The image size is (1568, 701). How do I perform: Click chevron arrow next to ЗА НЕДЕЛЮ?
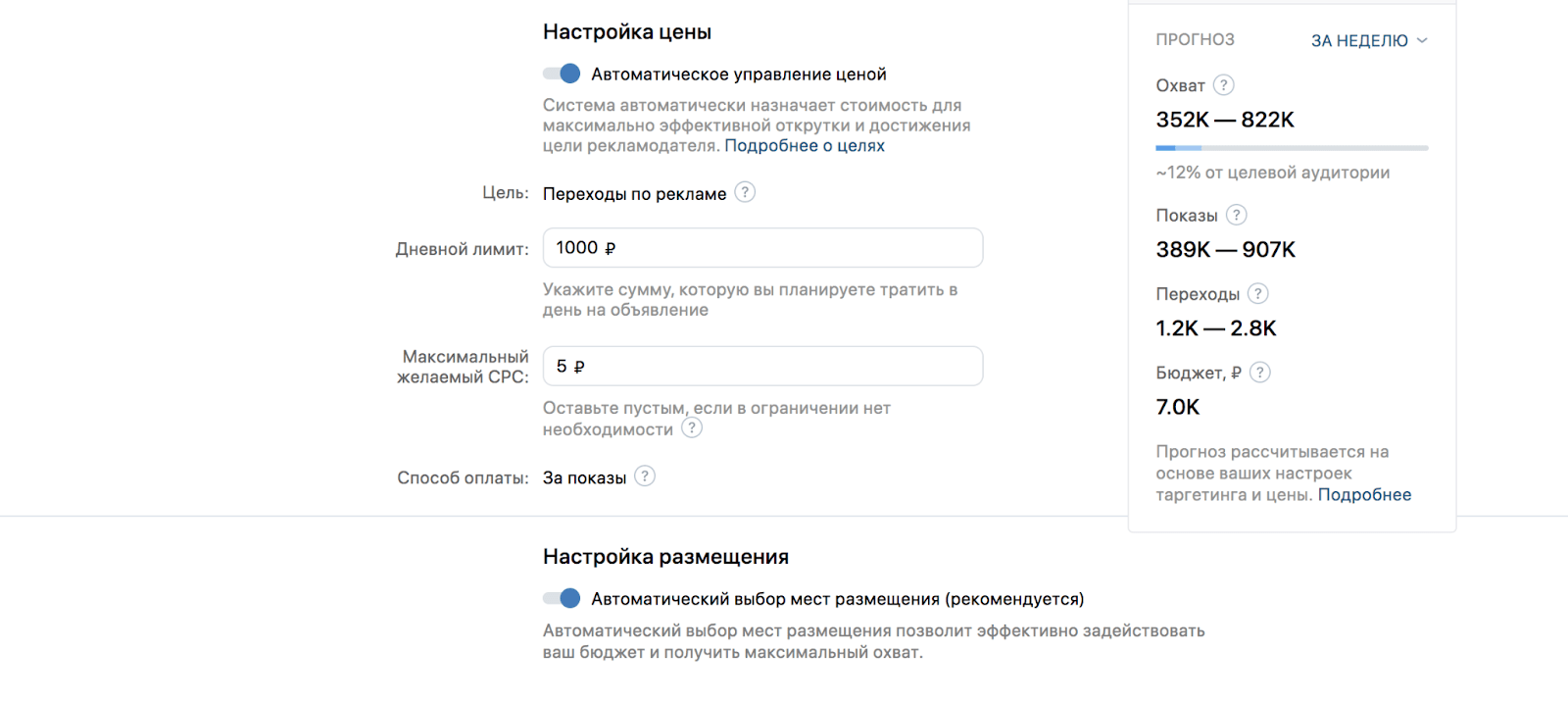pyautogui.click(x=1422, y=40)
